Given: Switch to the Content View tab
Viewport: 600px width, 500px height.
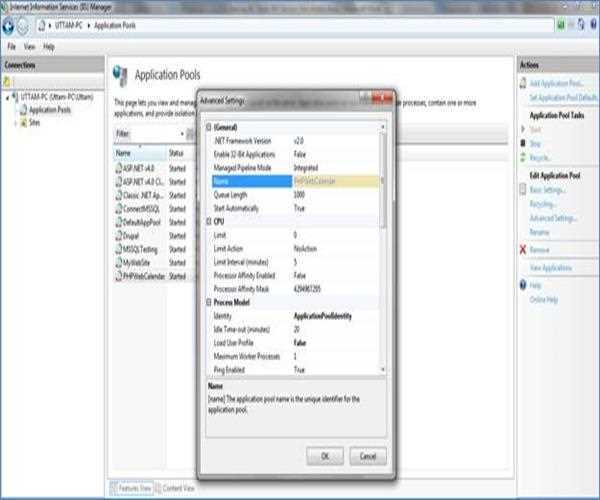Looking at the screenshot, I should click(x=176, y=487).
